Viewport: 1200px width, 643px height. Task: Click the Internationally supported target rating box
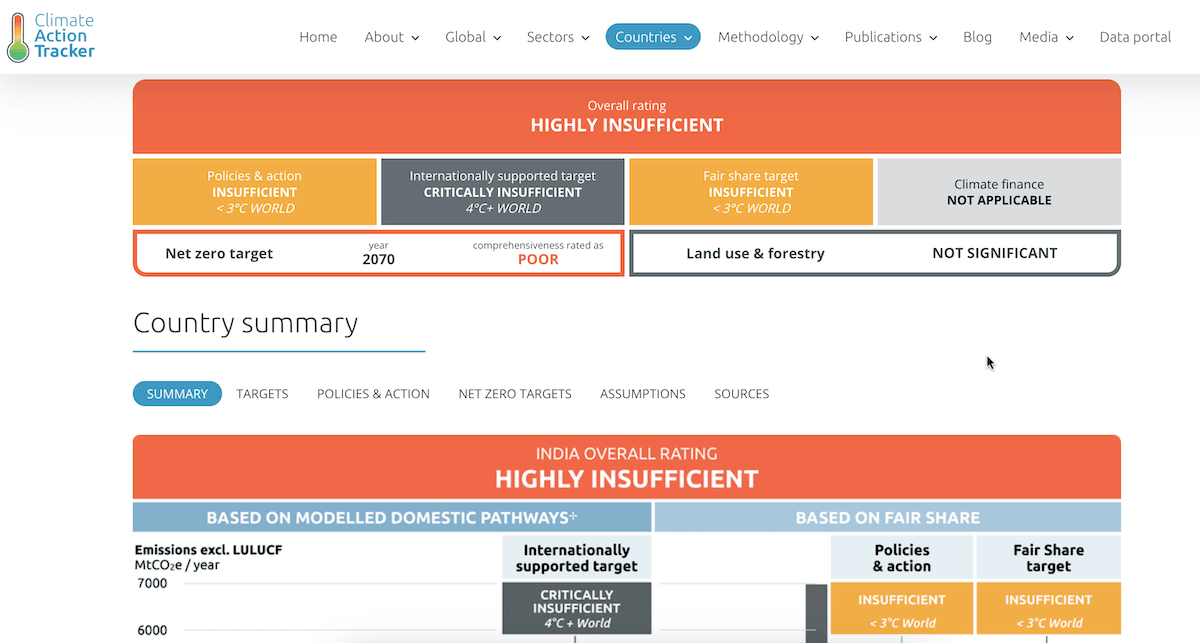502,192
